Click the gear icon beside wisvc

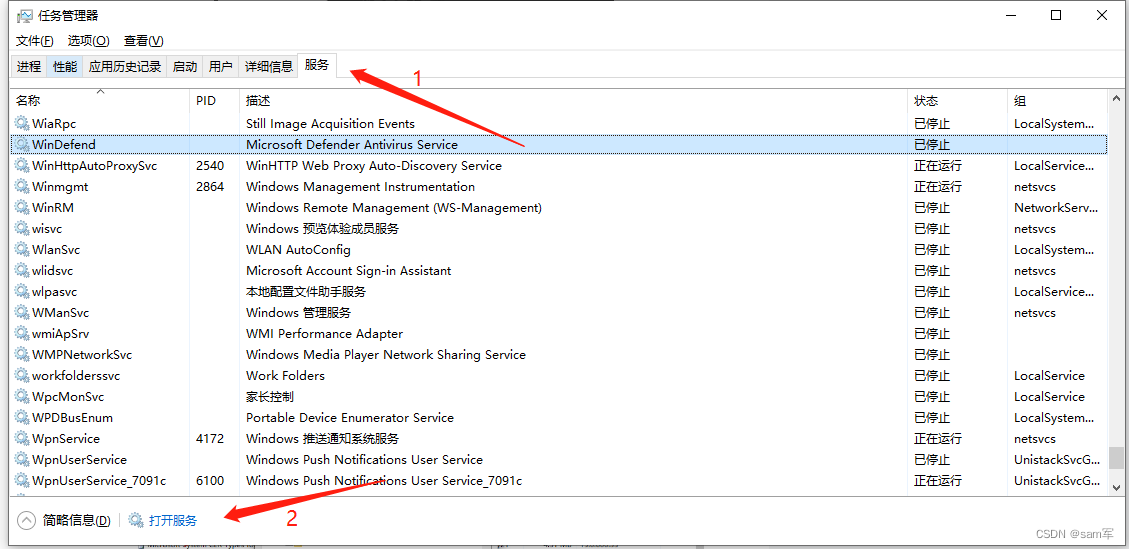coord(22,229)
